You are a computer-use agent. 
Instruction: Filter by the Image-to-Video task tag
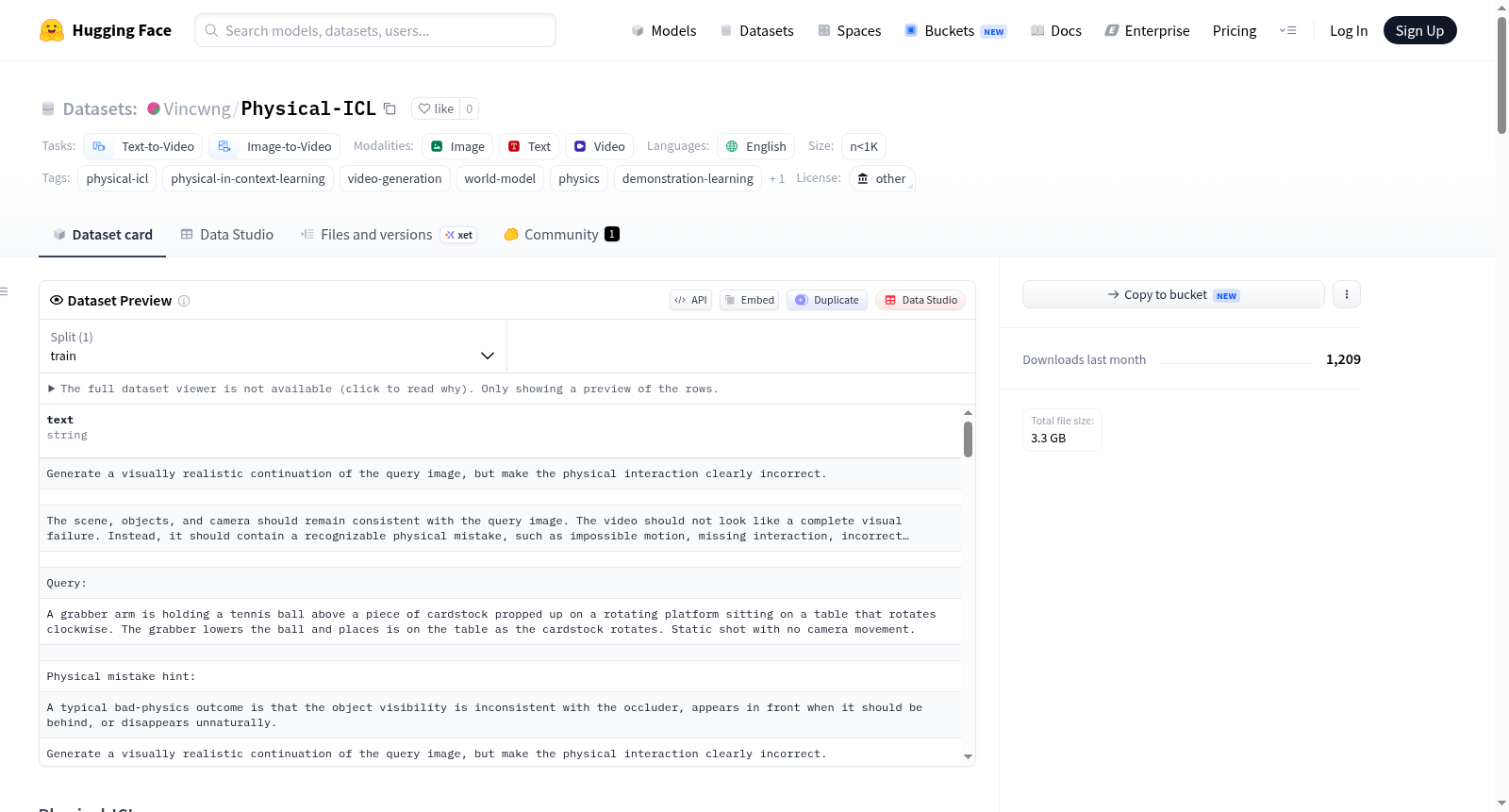(x=274, y=146)
